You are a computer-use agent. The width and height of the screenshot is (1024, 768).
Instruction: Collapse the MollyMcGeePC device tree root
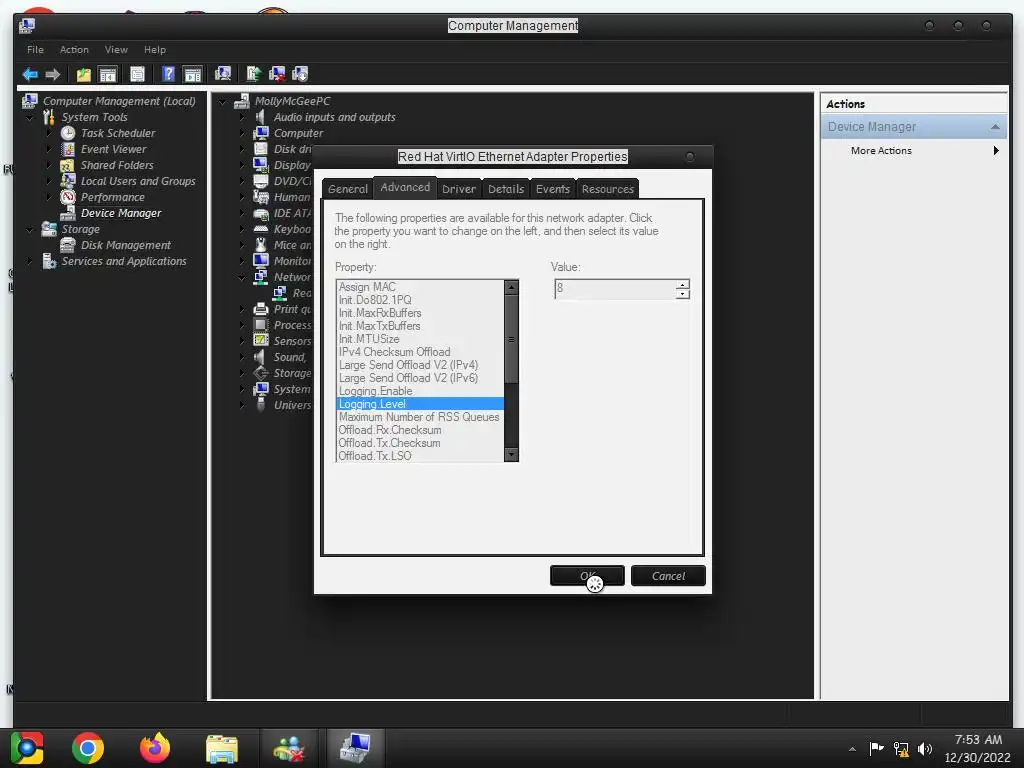[223, 101]
